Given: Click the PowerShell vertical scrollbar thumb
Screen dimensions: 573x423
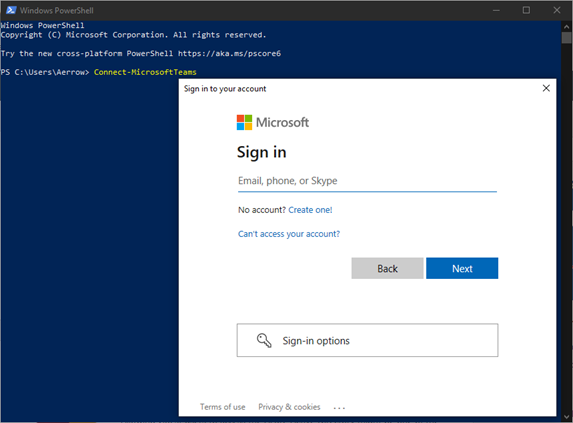Looking at the screenshot, I should point(566,38).
